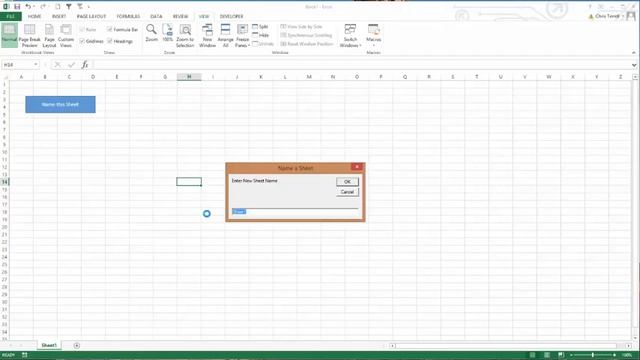Image resolution: width=640 pixels, height=360 pixels.
Task: Click zoom out minus button
Action: 571,355
